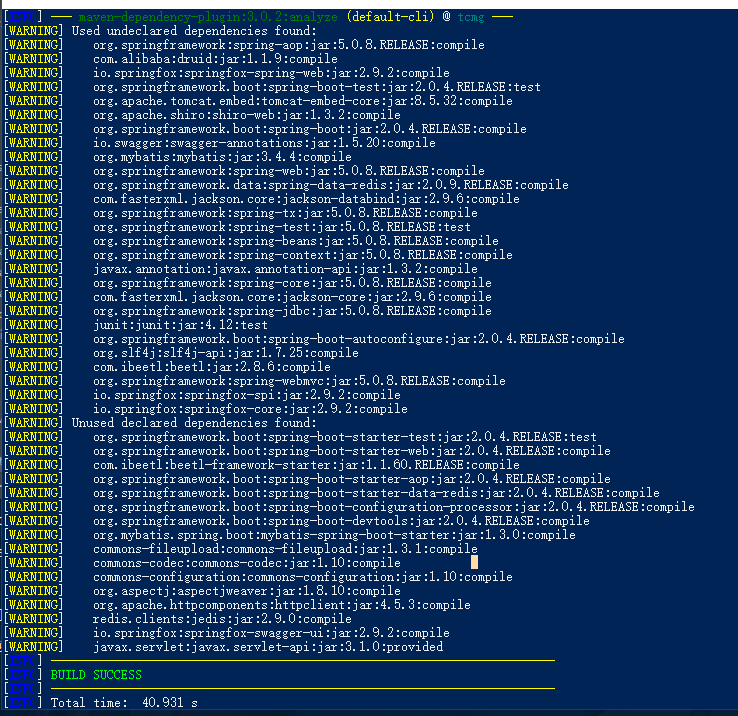Click commons-fileupload:jar:1.3.1 entry
Viewport: 738px width, 716px height.
285,549
